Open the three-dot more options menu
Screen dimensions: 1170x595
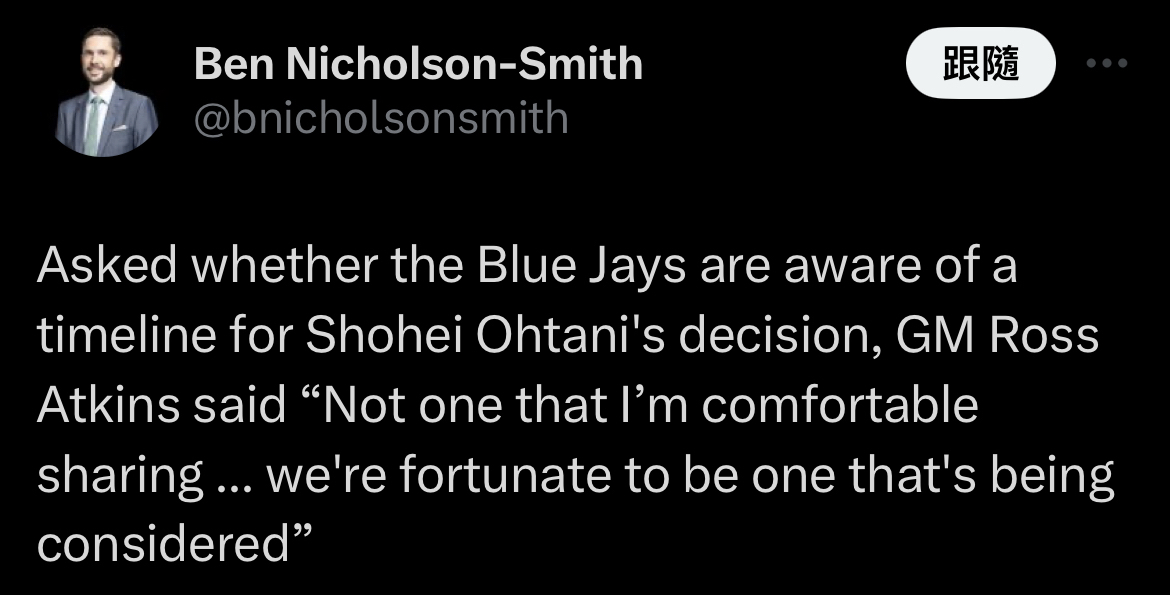coord(1107,63)
